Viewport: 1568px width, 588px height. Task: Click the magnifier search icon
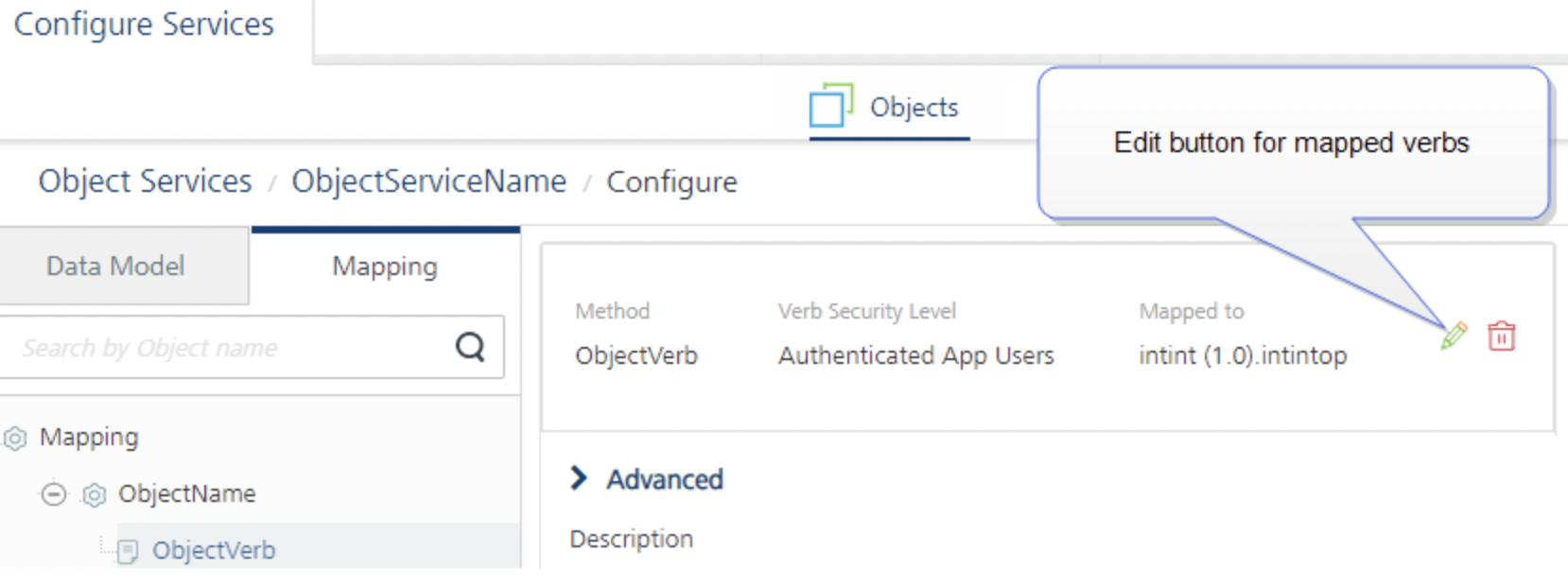[470, 347]
